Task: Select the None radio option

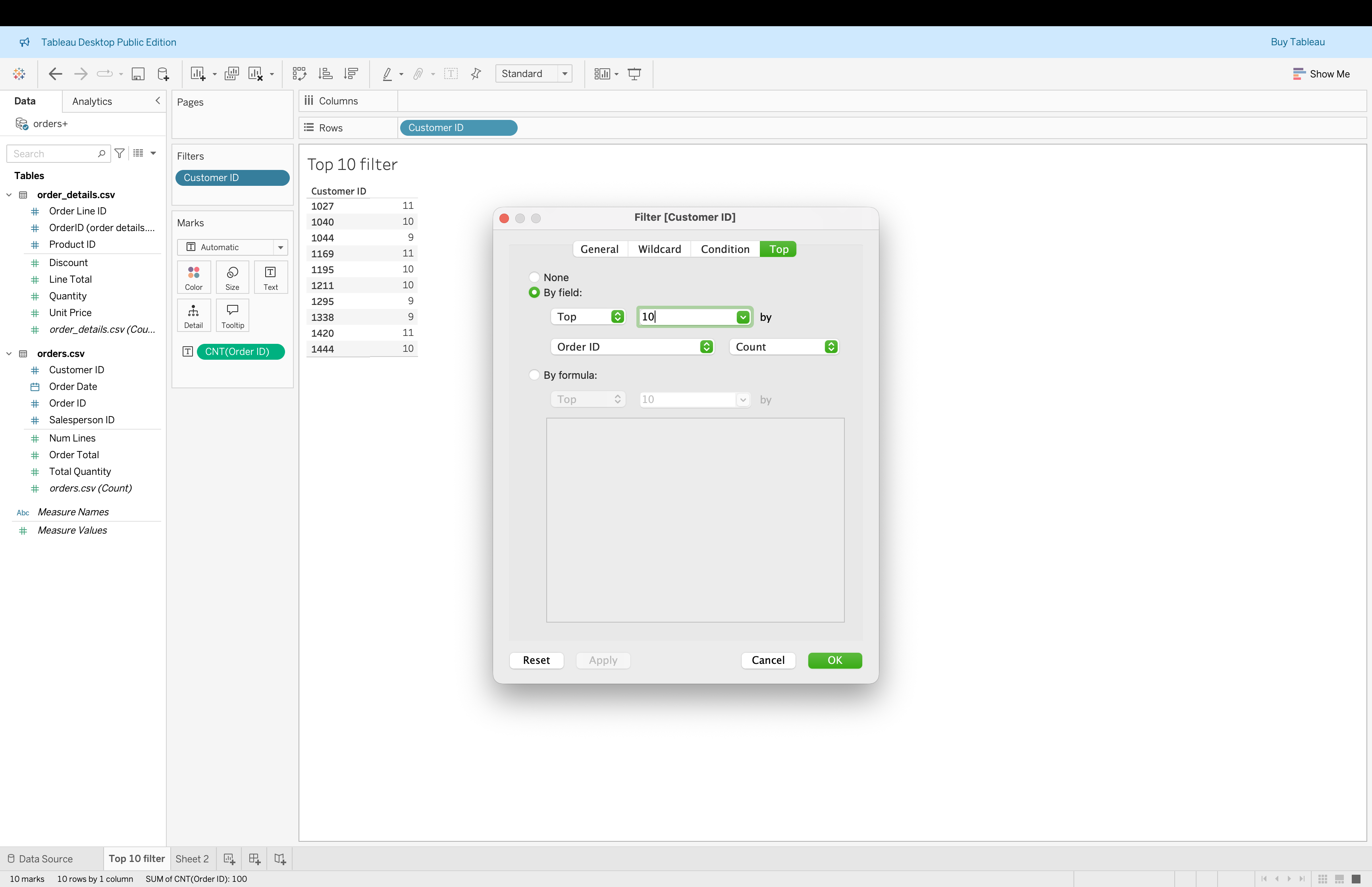Action: (534, 277)
